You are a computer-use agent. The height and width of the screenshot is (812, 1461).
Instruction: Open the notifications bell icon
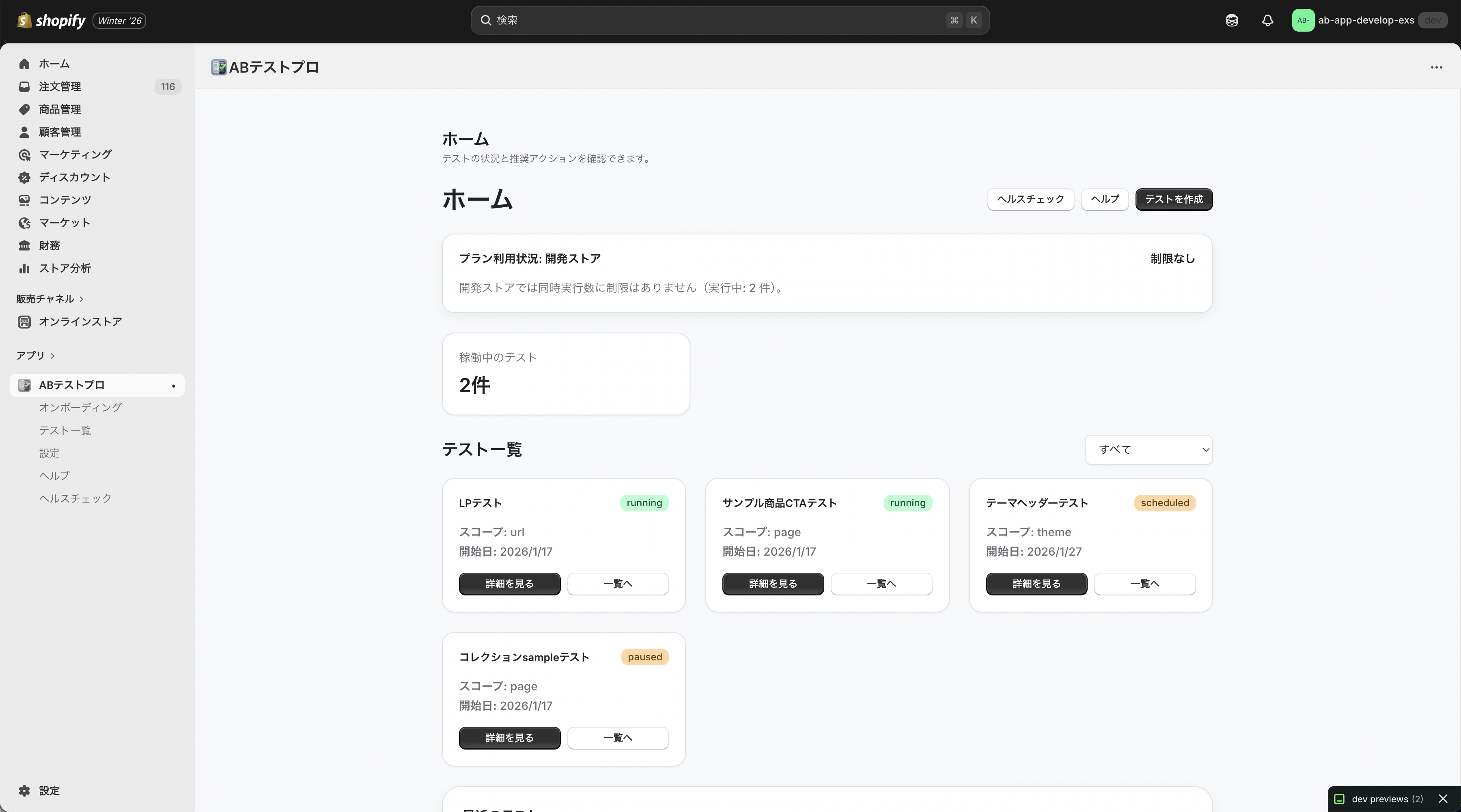[1267, 20]
